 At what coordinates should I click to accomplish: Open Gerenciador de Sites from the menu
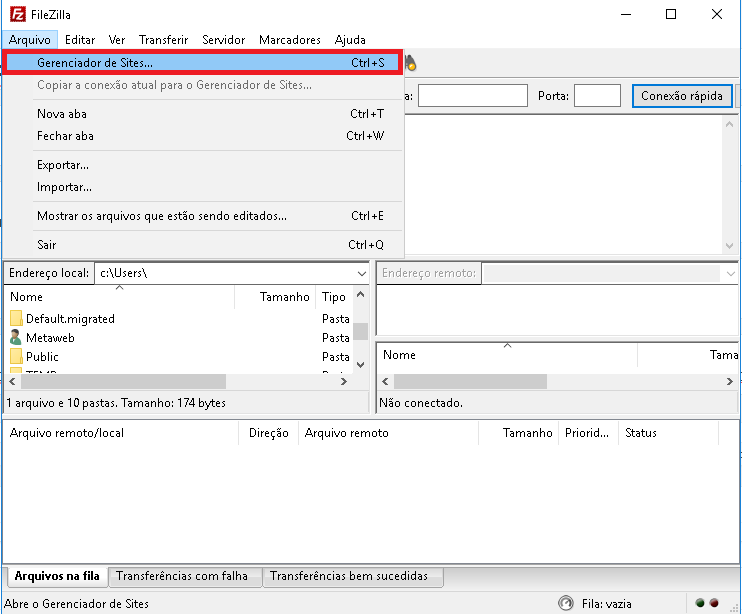[95, 63]
